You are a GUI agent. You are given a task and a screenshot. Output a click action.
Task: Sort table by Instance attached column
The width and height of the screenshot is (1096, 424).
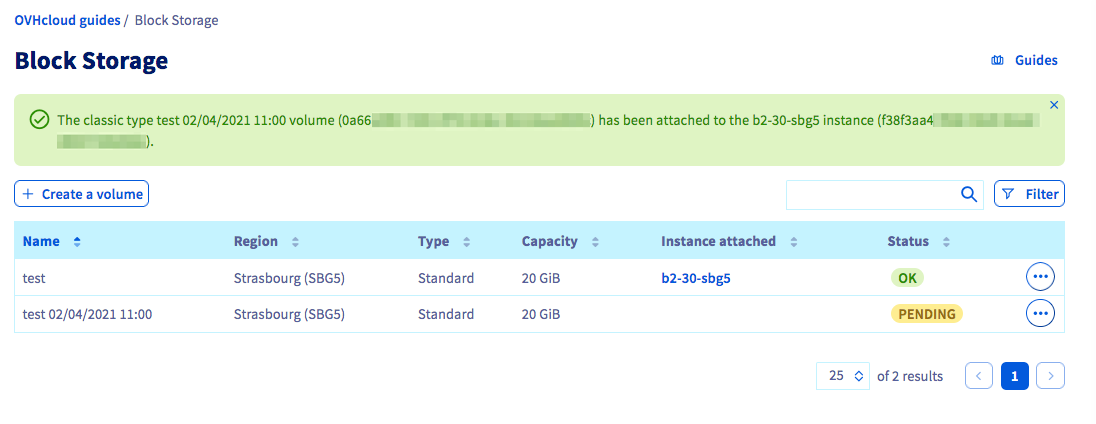click(793, 242)
